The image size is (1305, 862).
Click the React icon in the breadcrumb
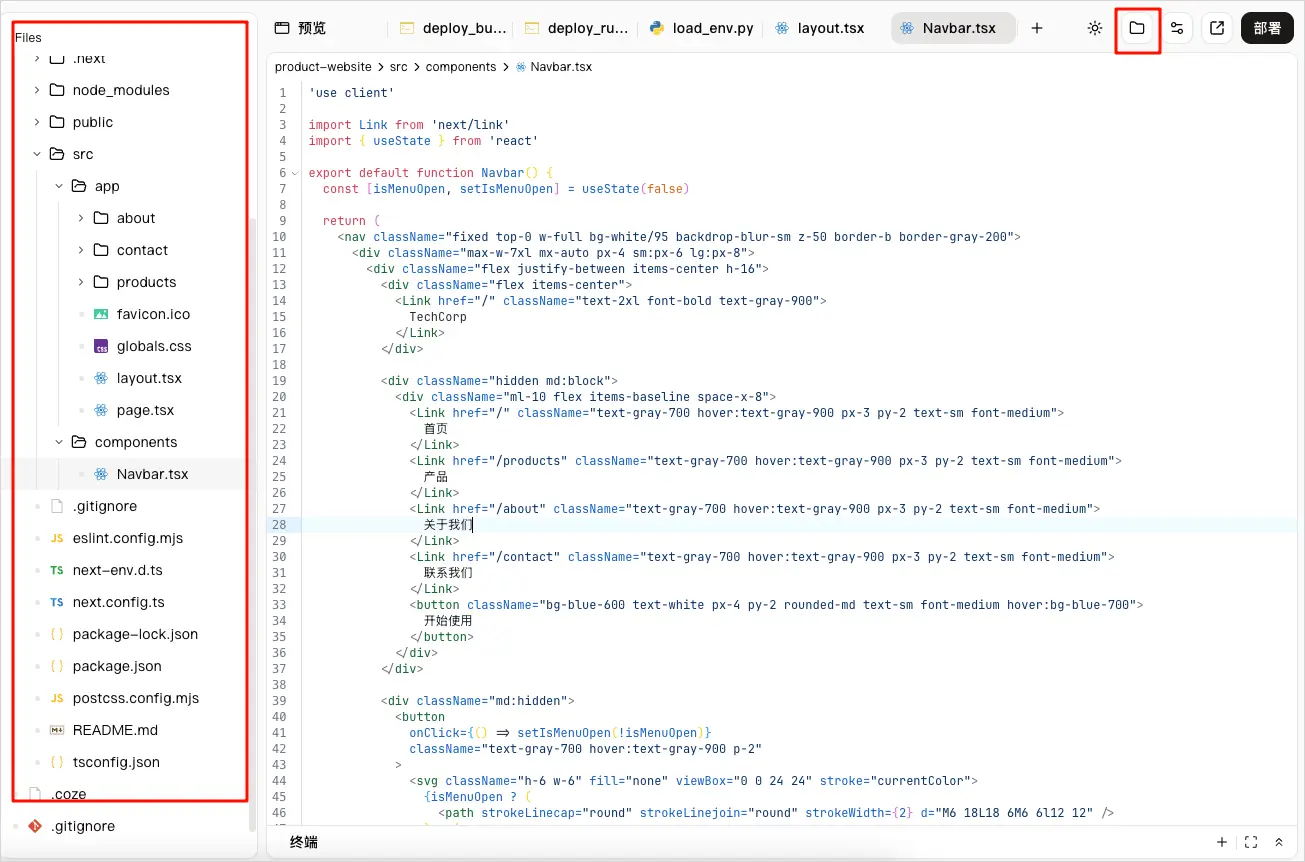(x=521, y=67)
